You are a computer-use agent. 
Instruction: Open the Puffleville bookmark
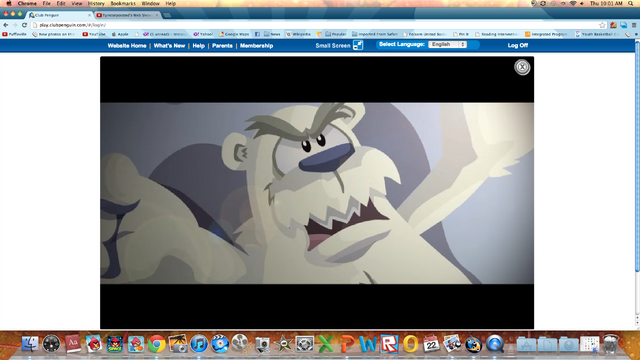tap(15, 34)
